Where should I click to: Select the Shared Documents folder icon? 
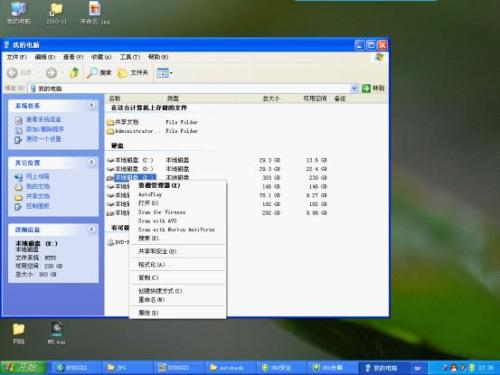click(110, 122)
